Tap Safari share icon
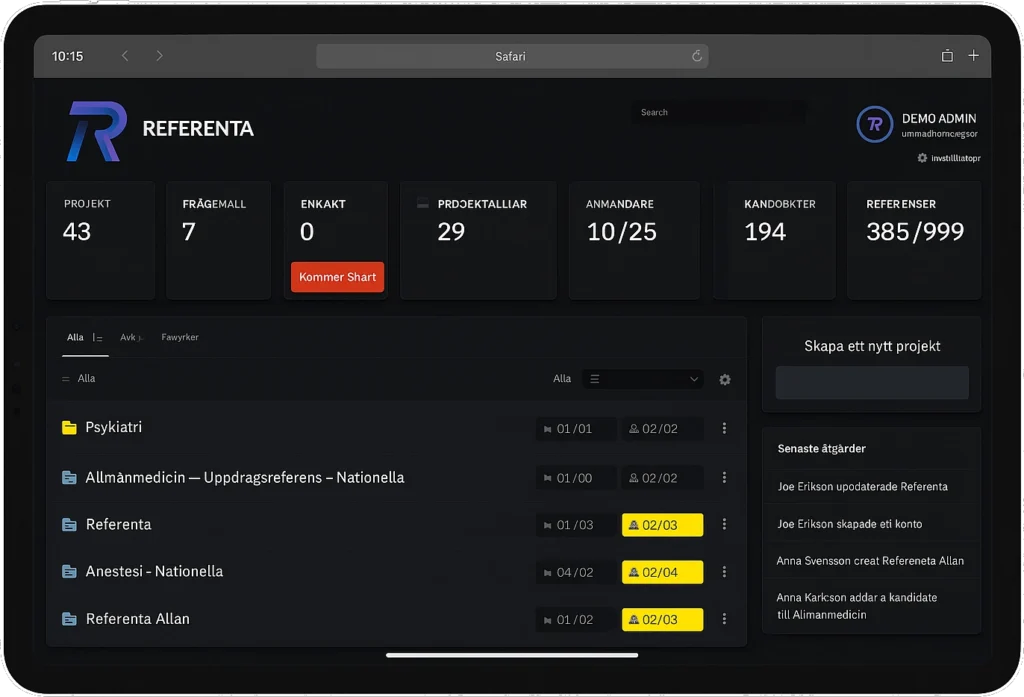 coord(947,56)
